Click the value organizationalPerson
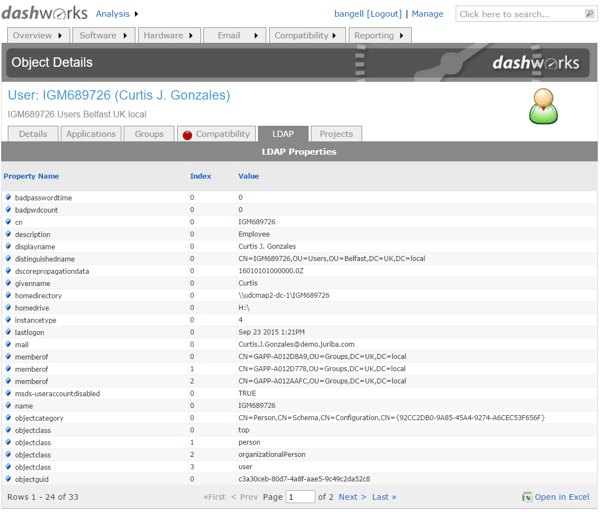 (272, 454)
